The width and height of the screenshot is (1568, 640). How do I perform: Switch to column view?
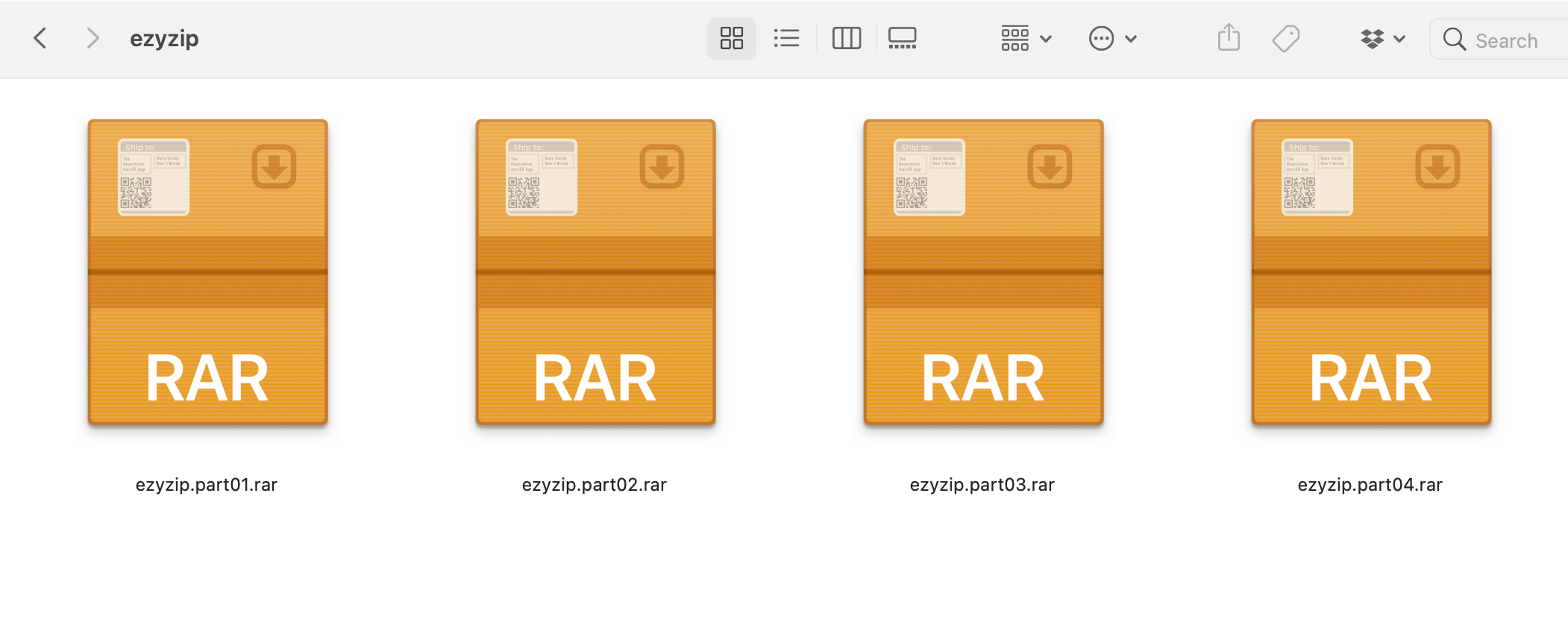[x=846, y=38]
